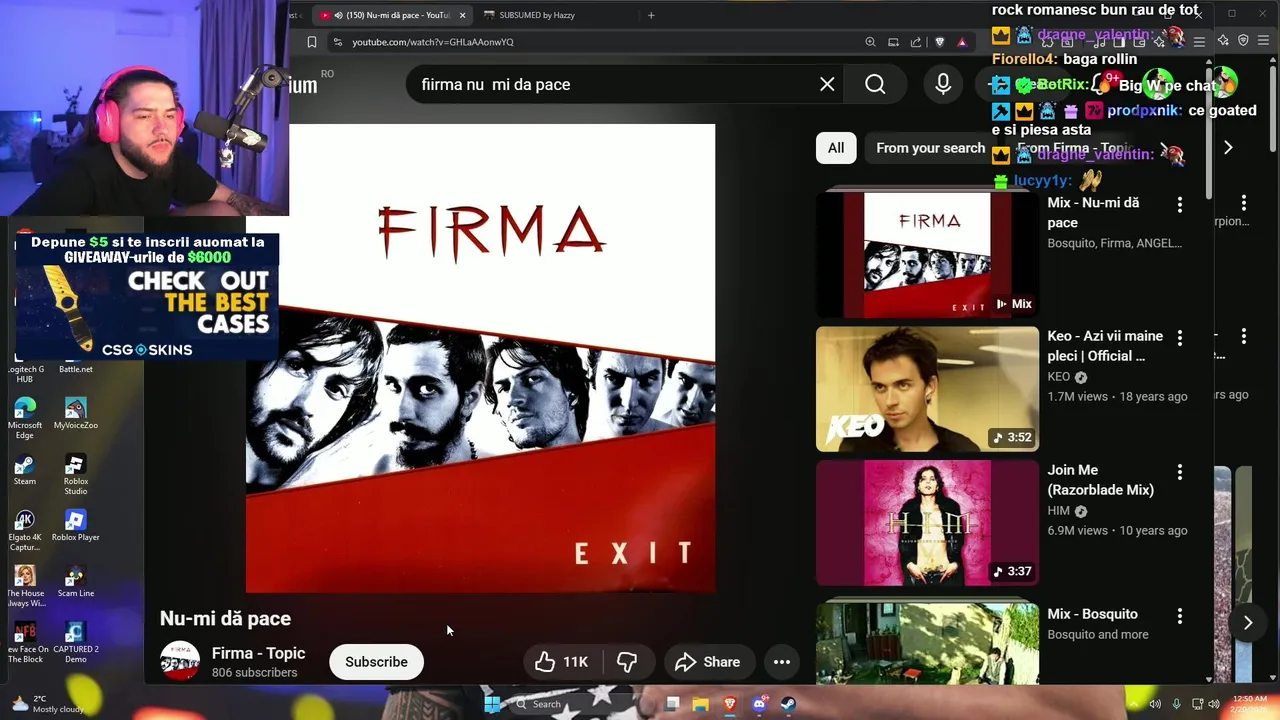Image resolution: width=1280 pixels, height=720 pixels.
Task: Play HIM Join Me thumbnail
Action: 927,523
